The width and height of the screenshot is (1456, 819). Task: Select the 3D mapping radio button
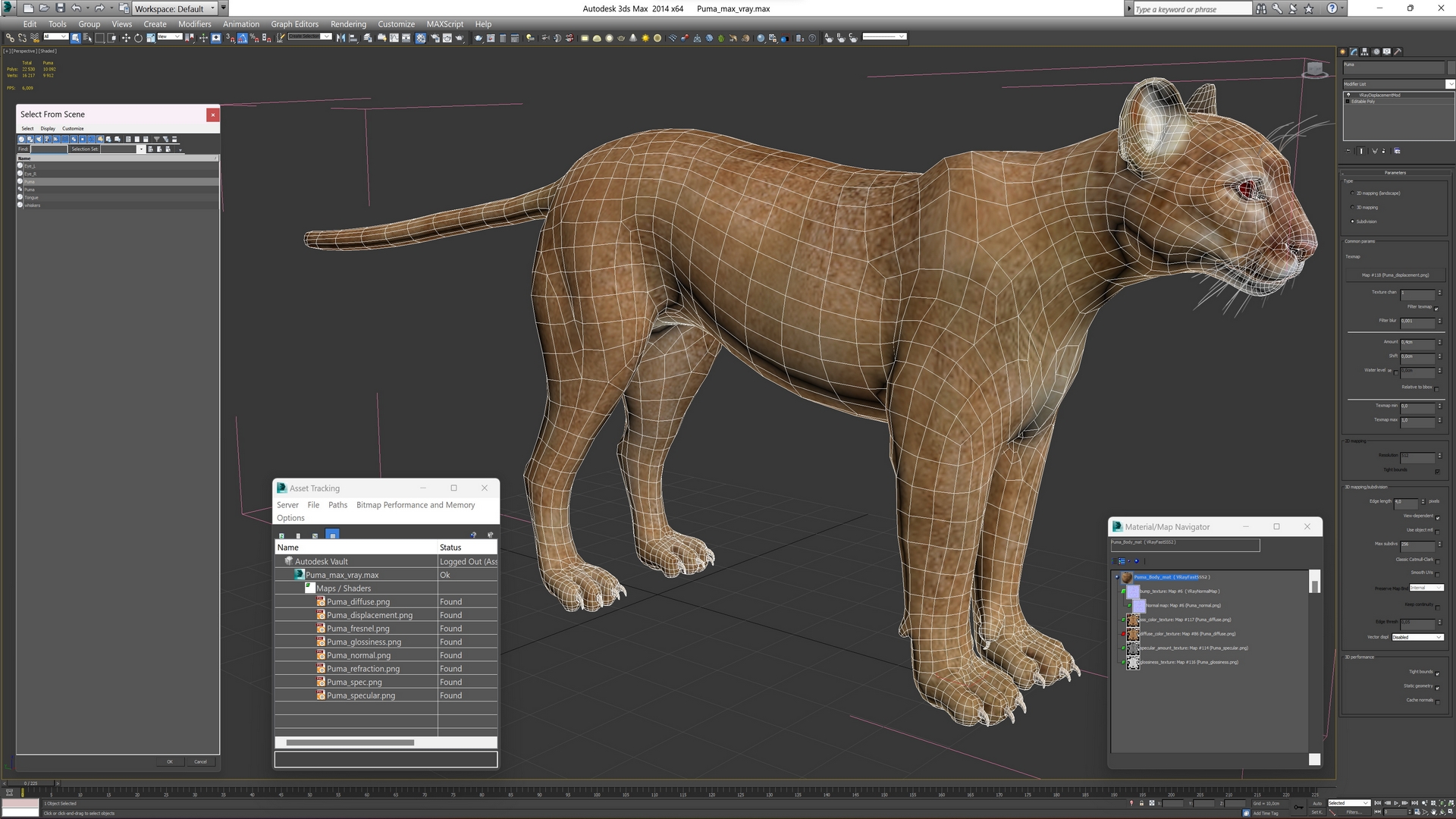coord(1352,207)
